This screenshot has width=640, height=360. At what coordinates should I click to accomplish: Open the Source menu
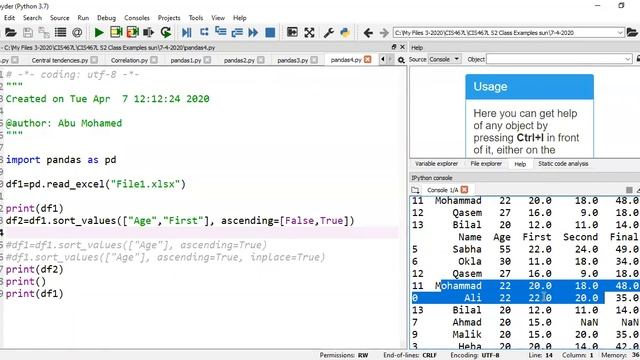pyautogui.click(x=60, y=18)
